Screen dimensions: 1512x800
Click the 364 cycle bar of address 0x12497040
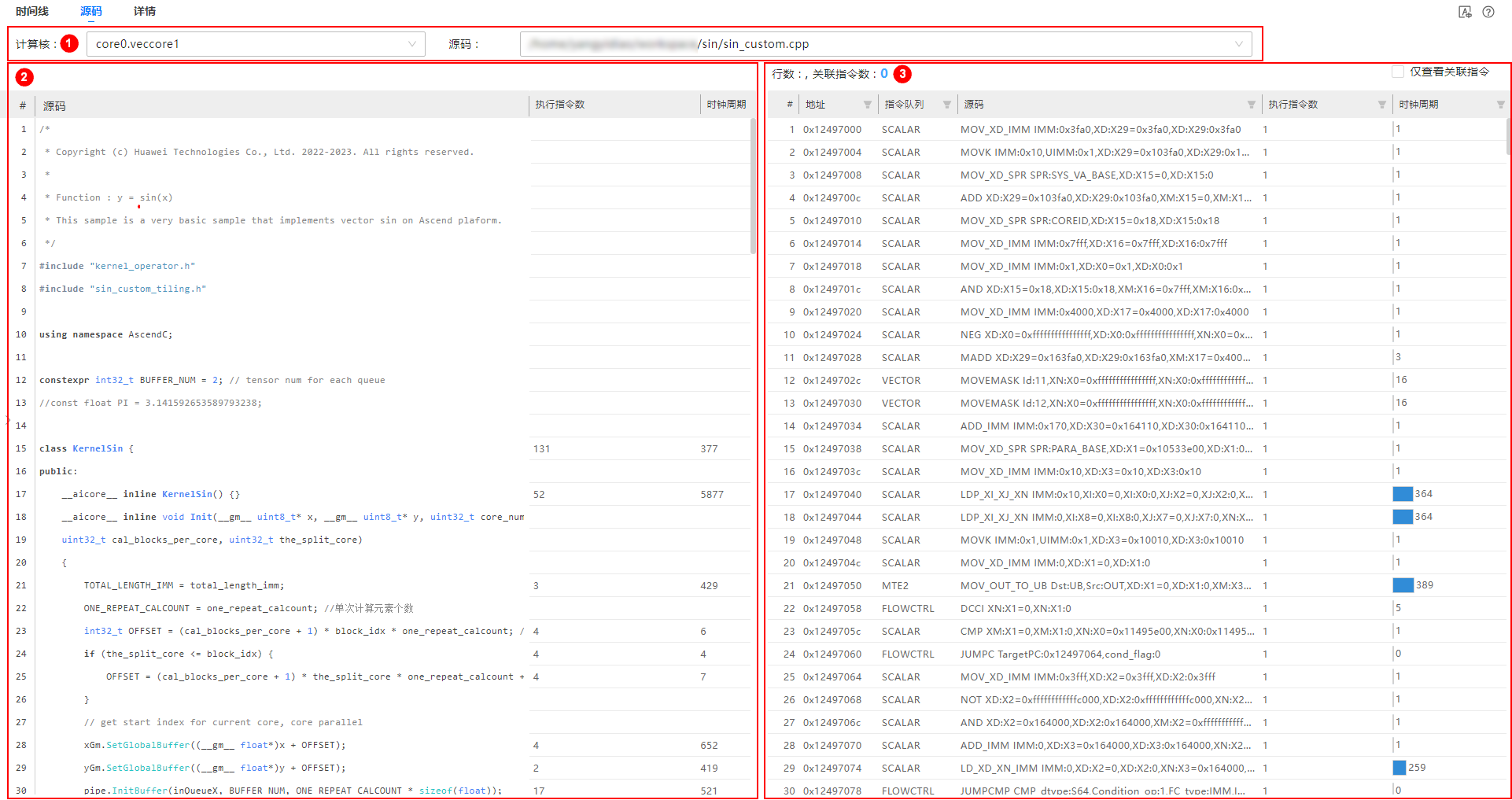tap(1403, 494)
